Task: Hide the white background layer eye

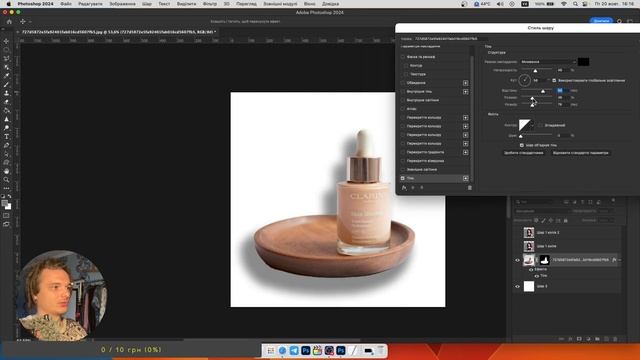Action: pos(517,287)
